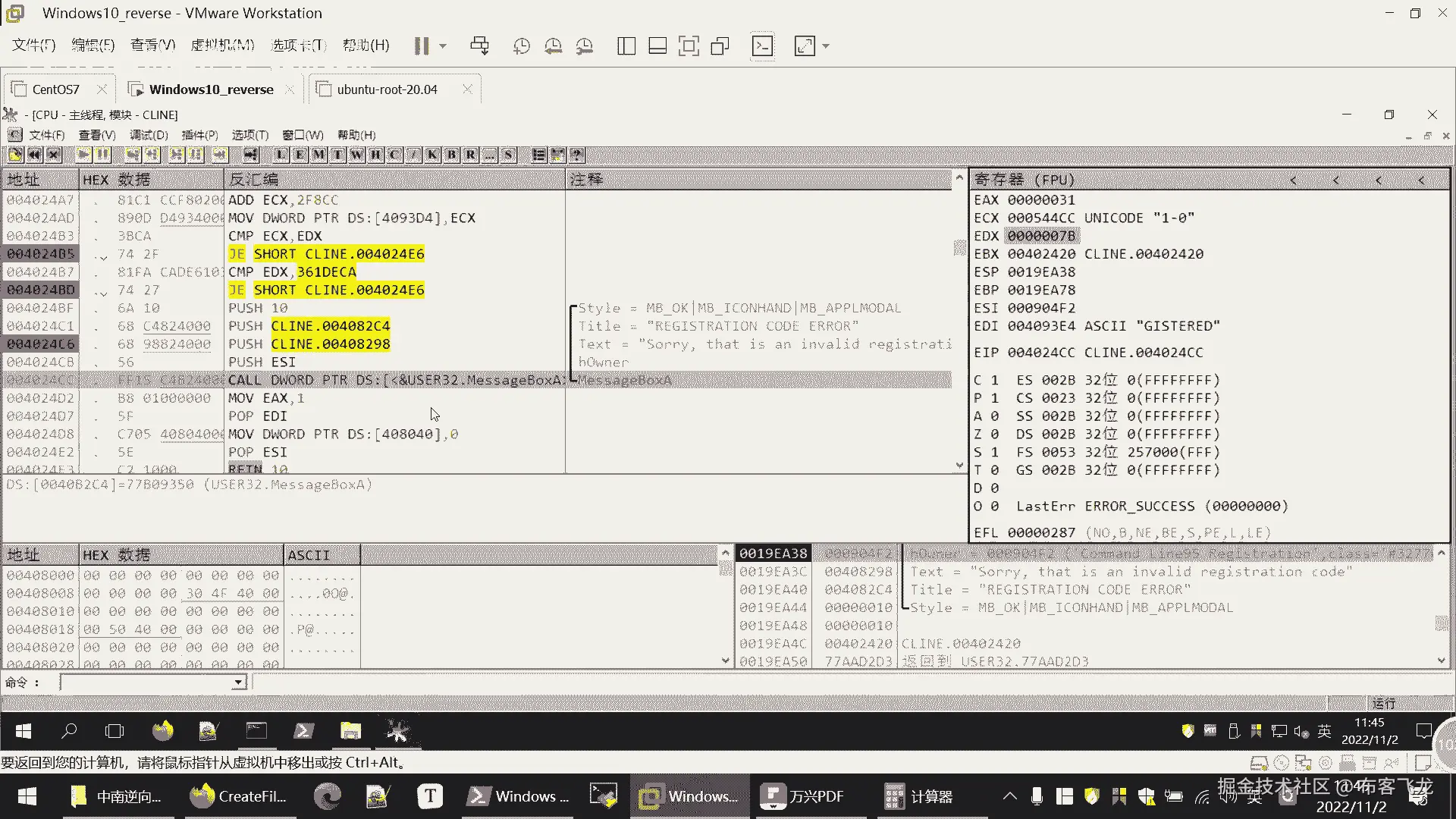1456x819 pixels.
Task: Toggle VMware full screen mode icon
Action: [x=688, y=46]
